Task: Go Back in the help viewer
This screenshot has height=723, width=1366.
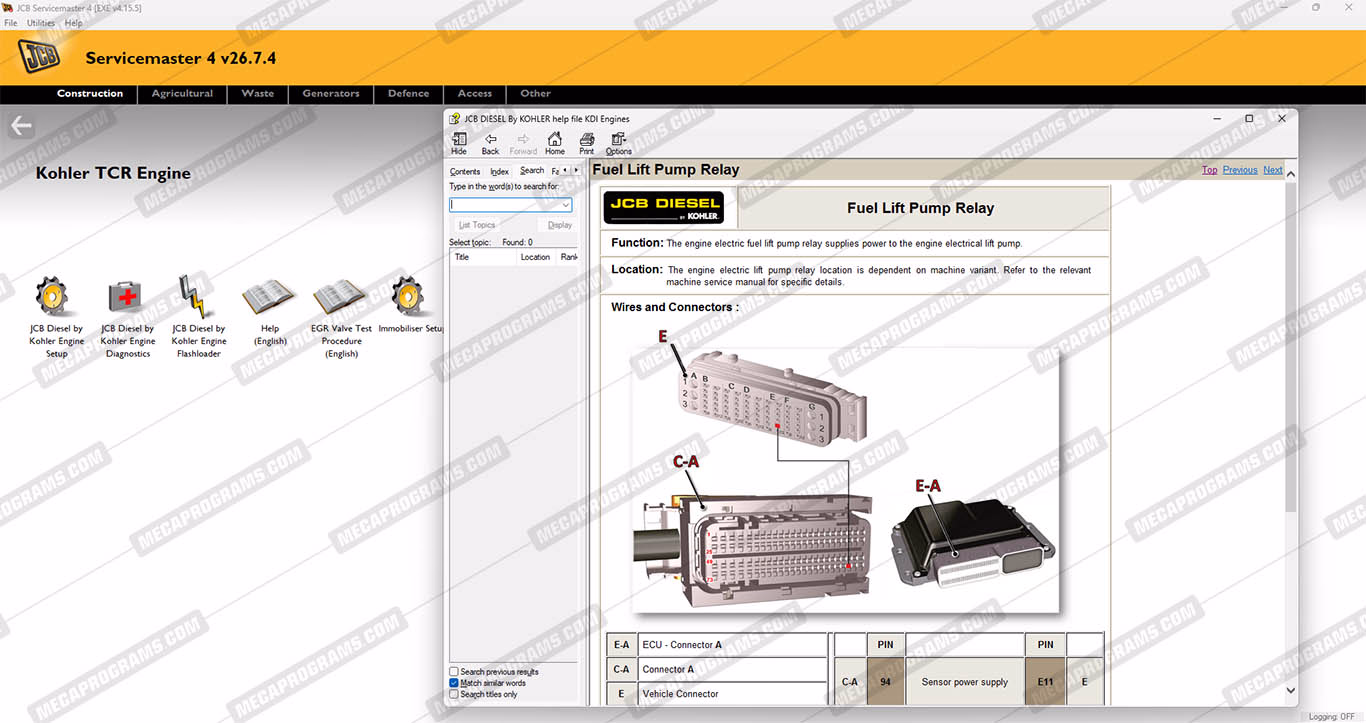Action: pos(490,143)
